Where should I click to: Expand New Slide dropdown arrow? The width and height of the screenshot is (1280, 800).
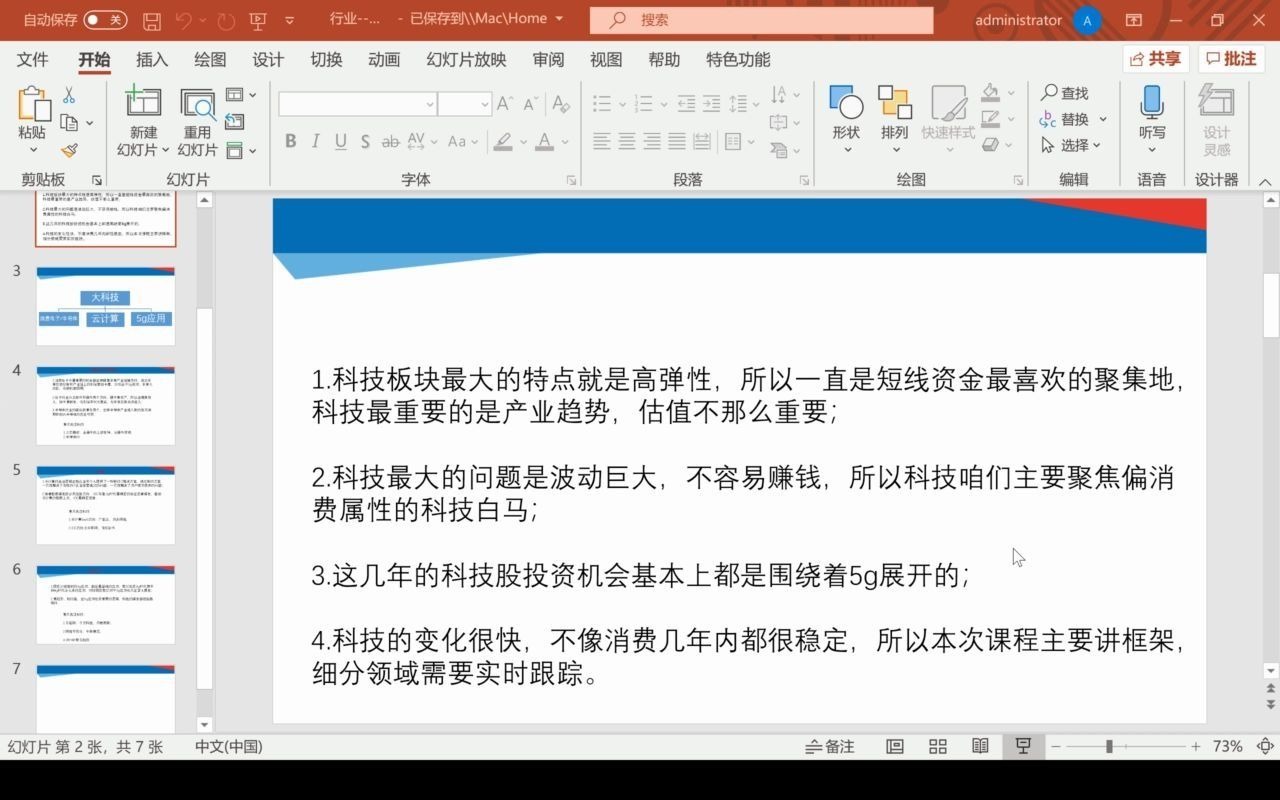(x=166, y=150)
